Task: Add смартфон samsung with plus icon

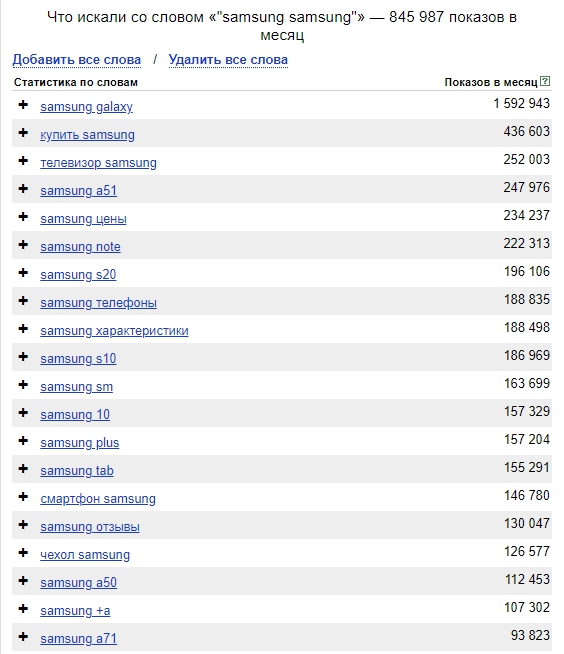Action: [23, 496]
